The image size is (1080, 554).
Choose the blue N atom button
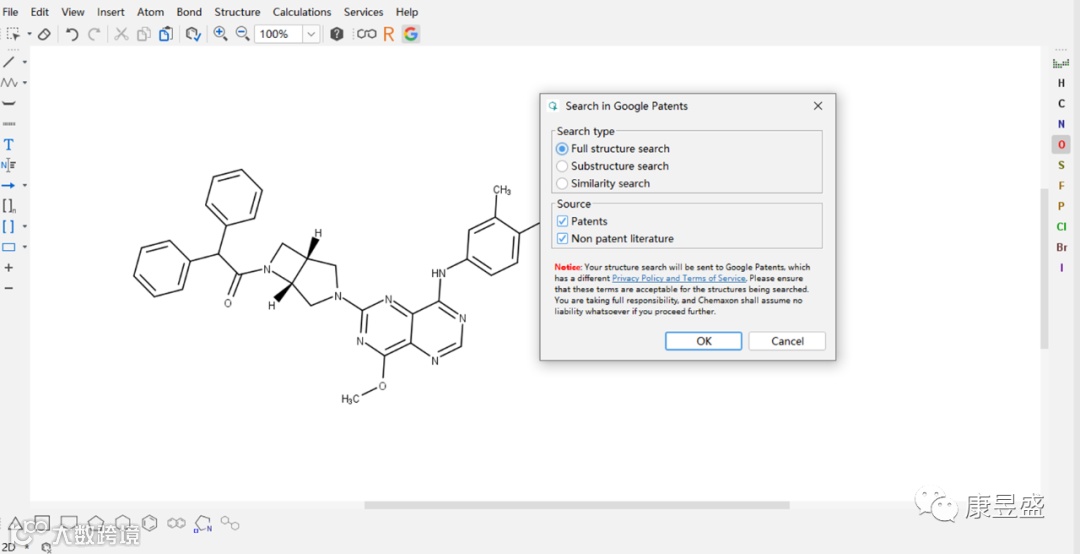coord(1061,124)
